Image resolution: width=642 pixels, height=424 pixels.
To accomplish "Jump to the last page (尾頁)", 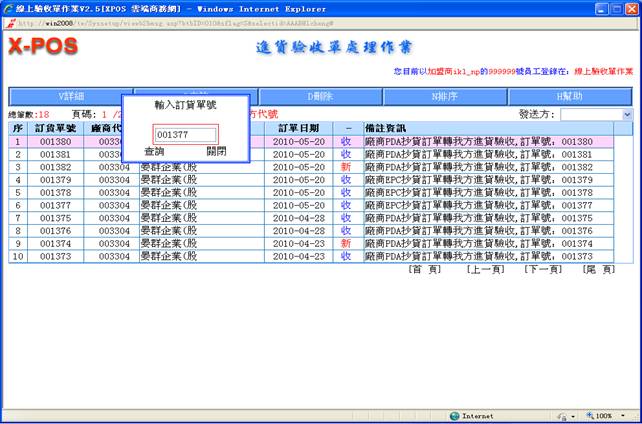I will coord(600,270).
